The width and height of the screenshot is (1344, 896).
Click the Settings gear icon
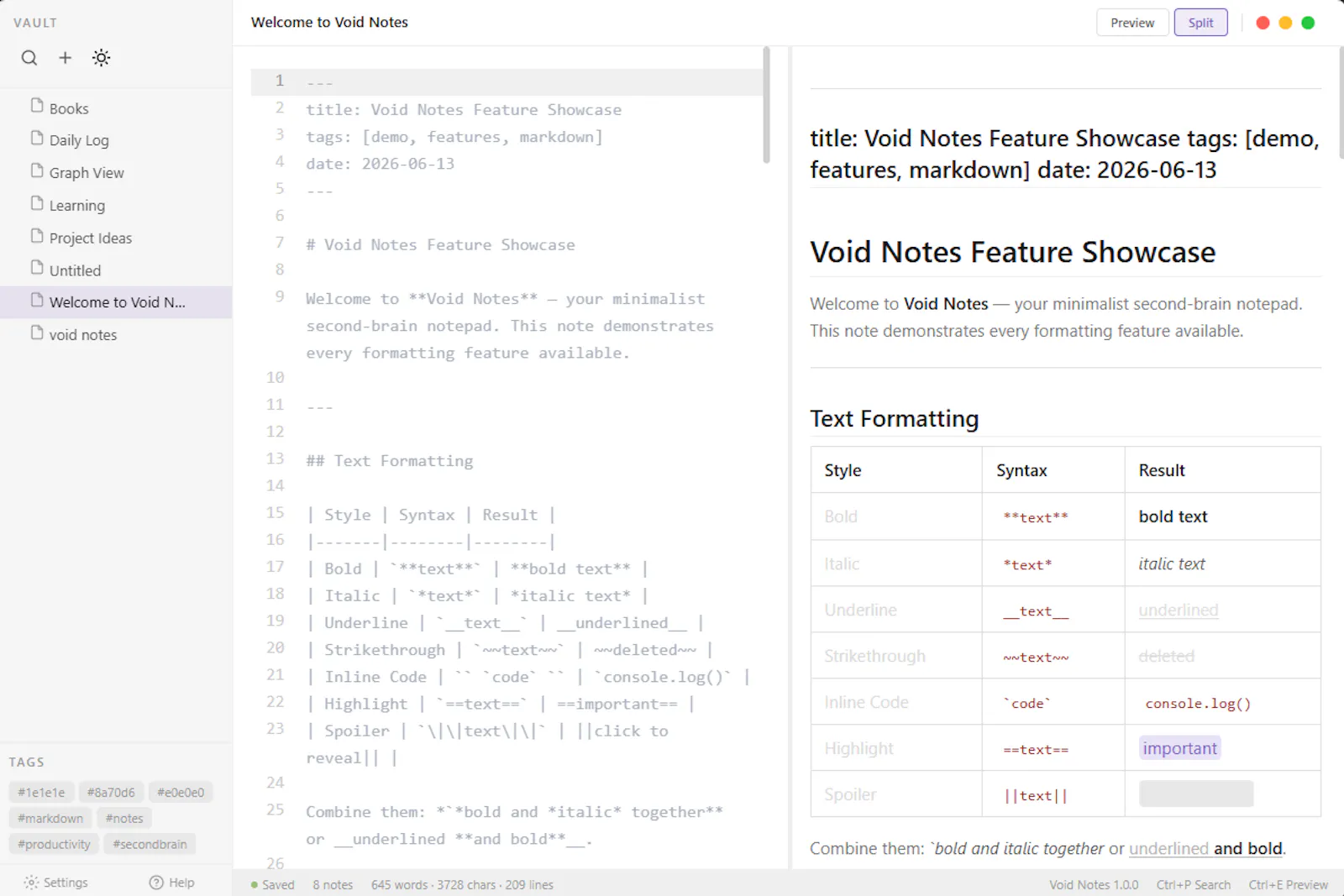point(31,883)
